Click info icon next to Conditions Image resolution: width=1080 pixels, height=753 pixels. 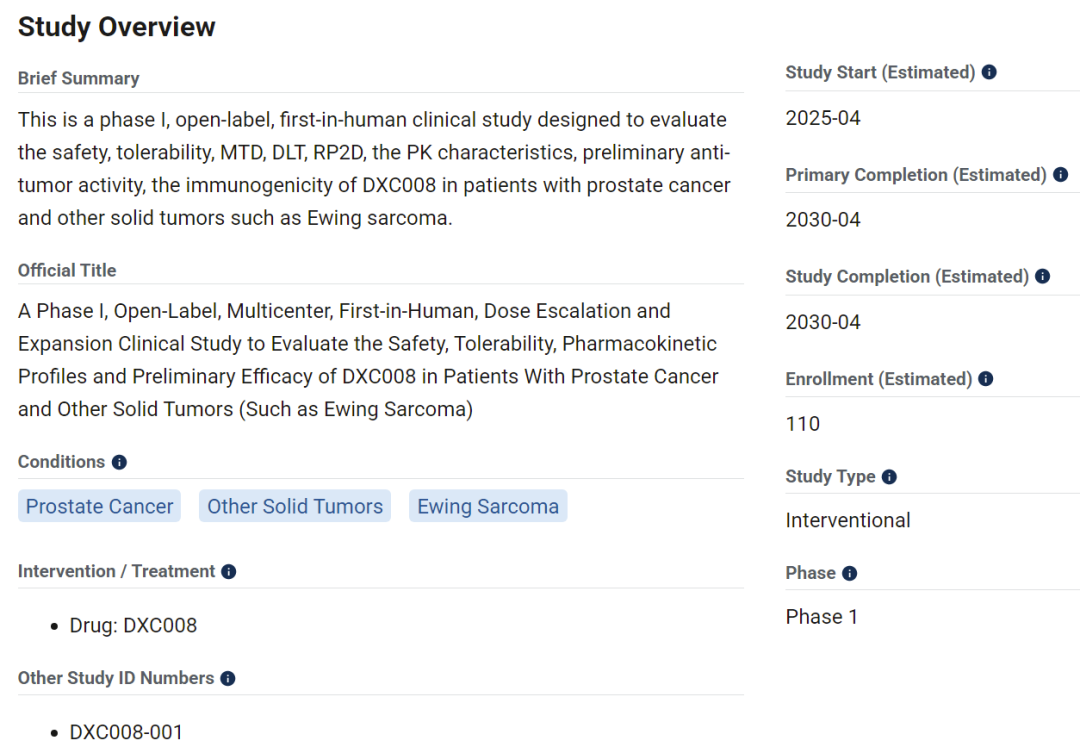pos(119,462)
